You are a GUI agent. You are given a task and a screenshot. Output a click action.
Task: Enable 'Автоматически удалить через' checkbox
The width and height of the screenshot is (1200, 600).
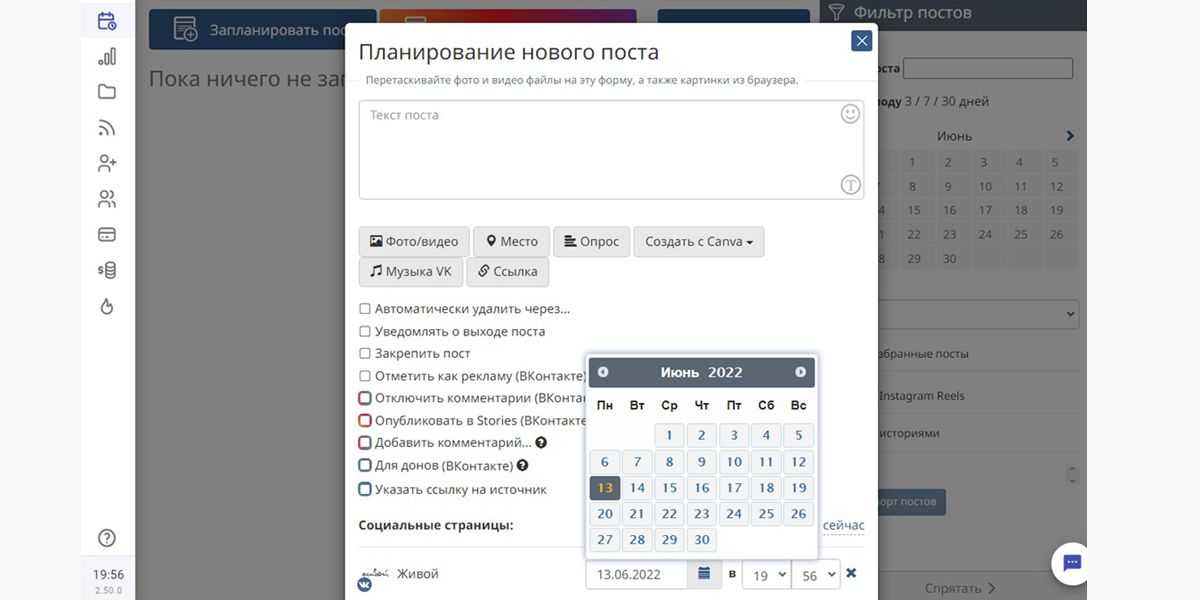click(365, 309)
